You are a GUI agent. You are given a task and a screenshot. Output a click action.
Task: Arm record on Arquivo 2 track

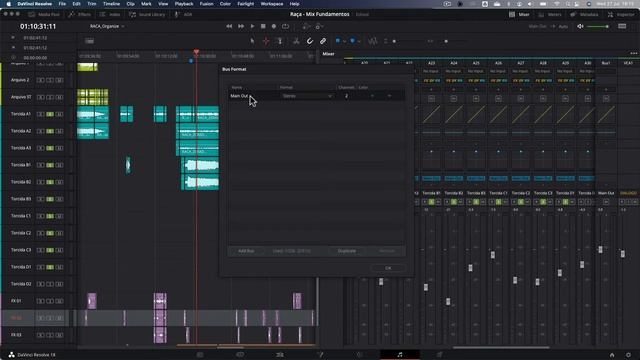pyautogui.click(x=40, y=80)
